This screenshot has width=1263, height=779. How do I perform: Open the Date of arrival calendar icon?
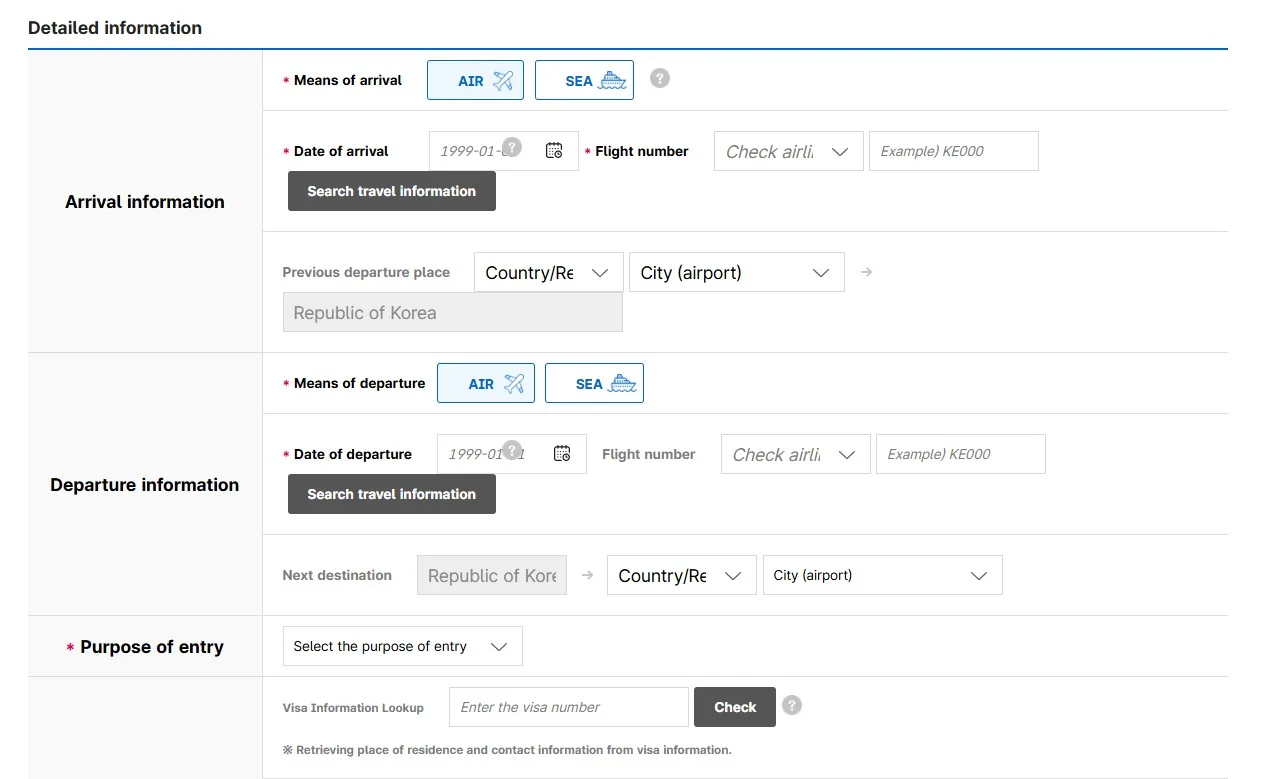pyautogui.click(x=554, y=151)
